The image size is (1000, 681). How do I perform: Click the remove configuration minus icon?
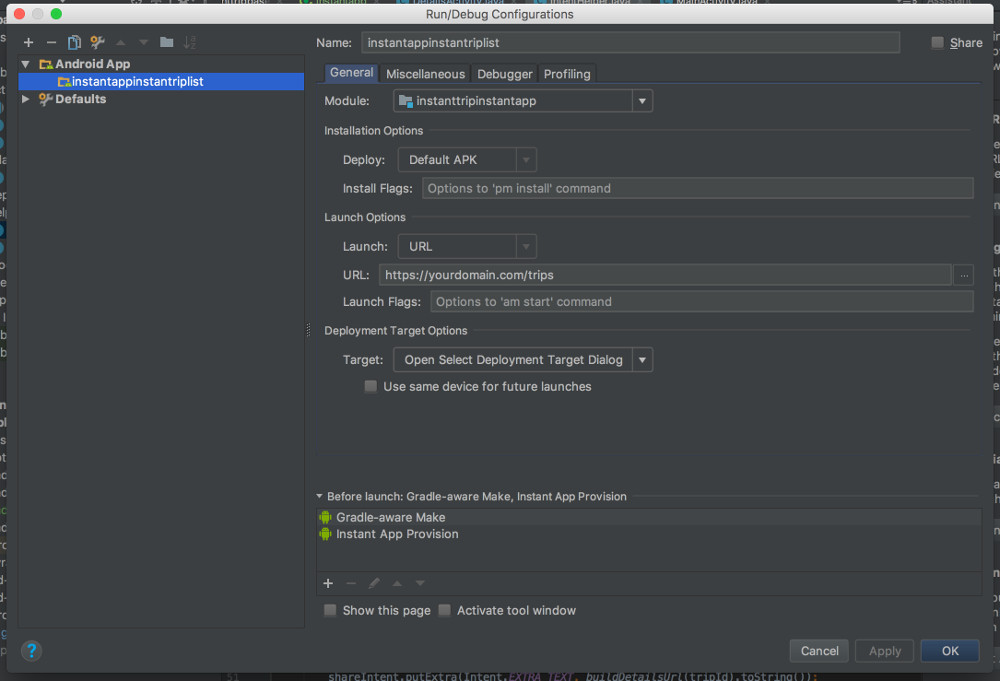tap(51, 42)
